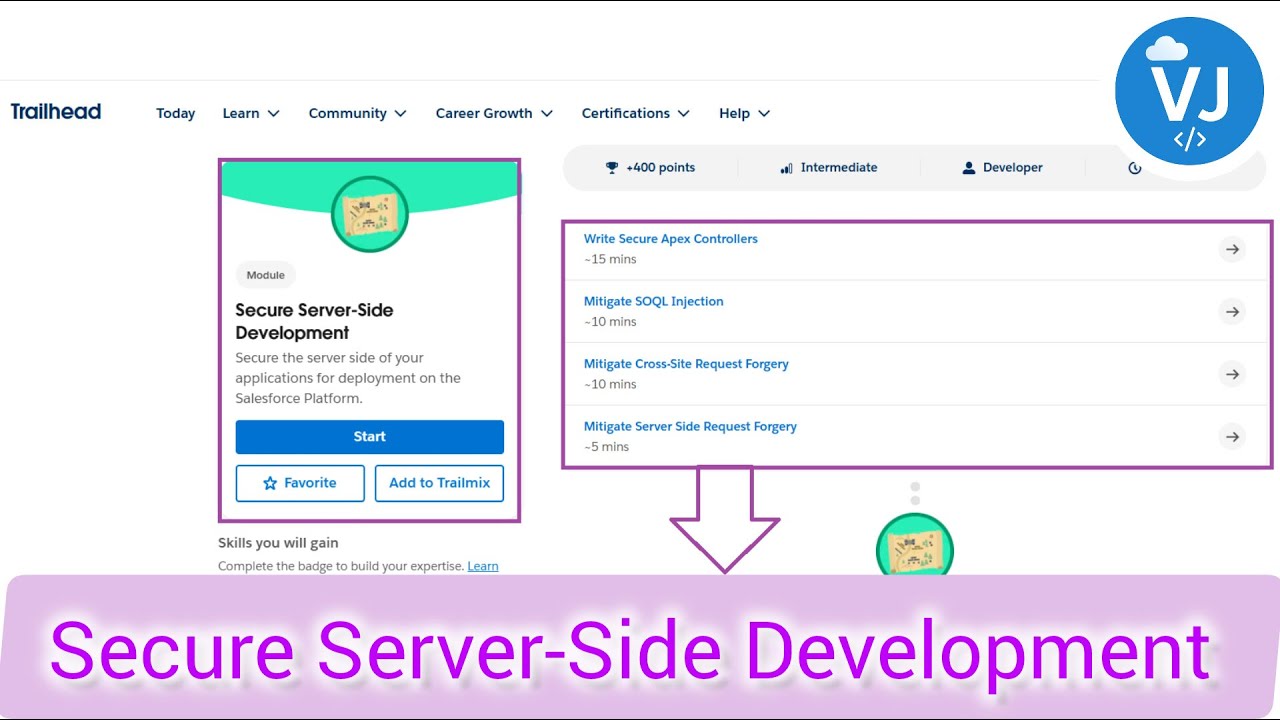Click the chevron next to Community
The width and height of the screenshot is (1280, 720).
click(x=401, y=114)
